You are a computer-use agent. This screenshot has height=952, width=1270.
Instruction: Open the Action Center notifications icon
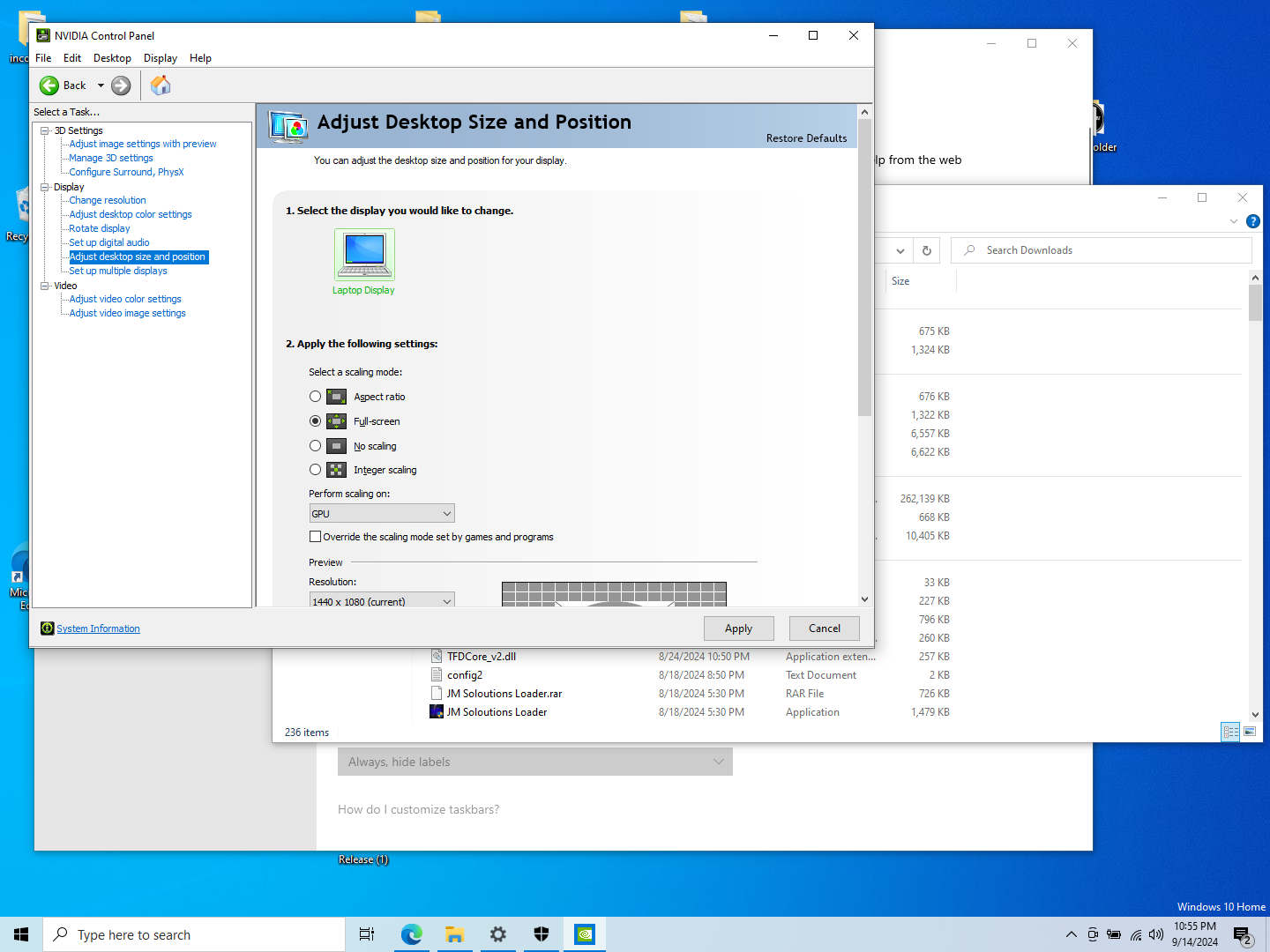(x=1243, y=934)
